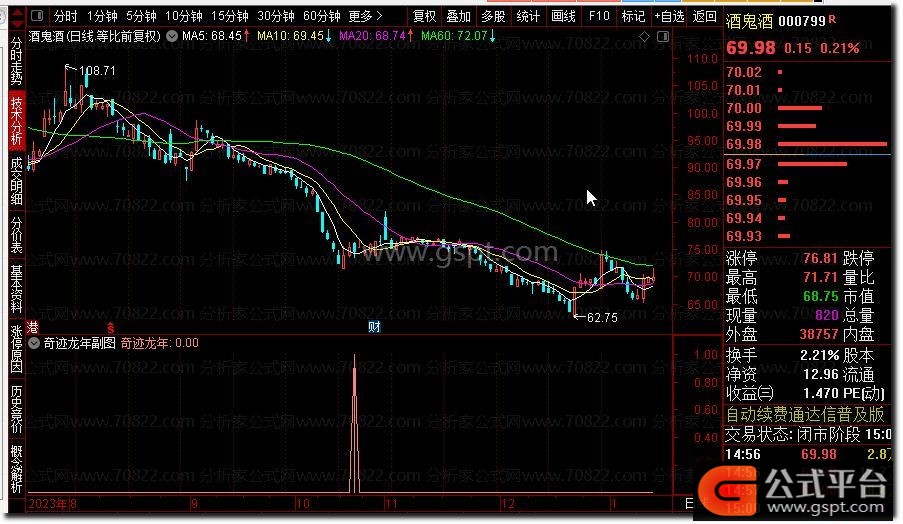Open the 复权 adjustment options
The image size is (903, 524).
[x=424, y=16]
